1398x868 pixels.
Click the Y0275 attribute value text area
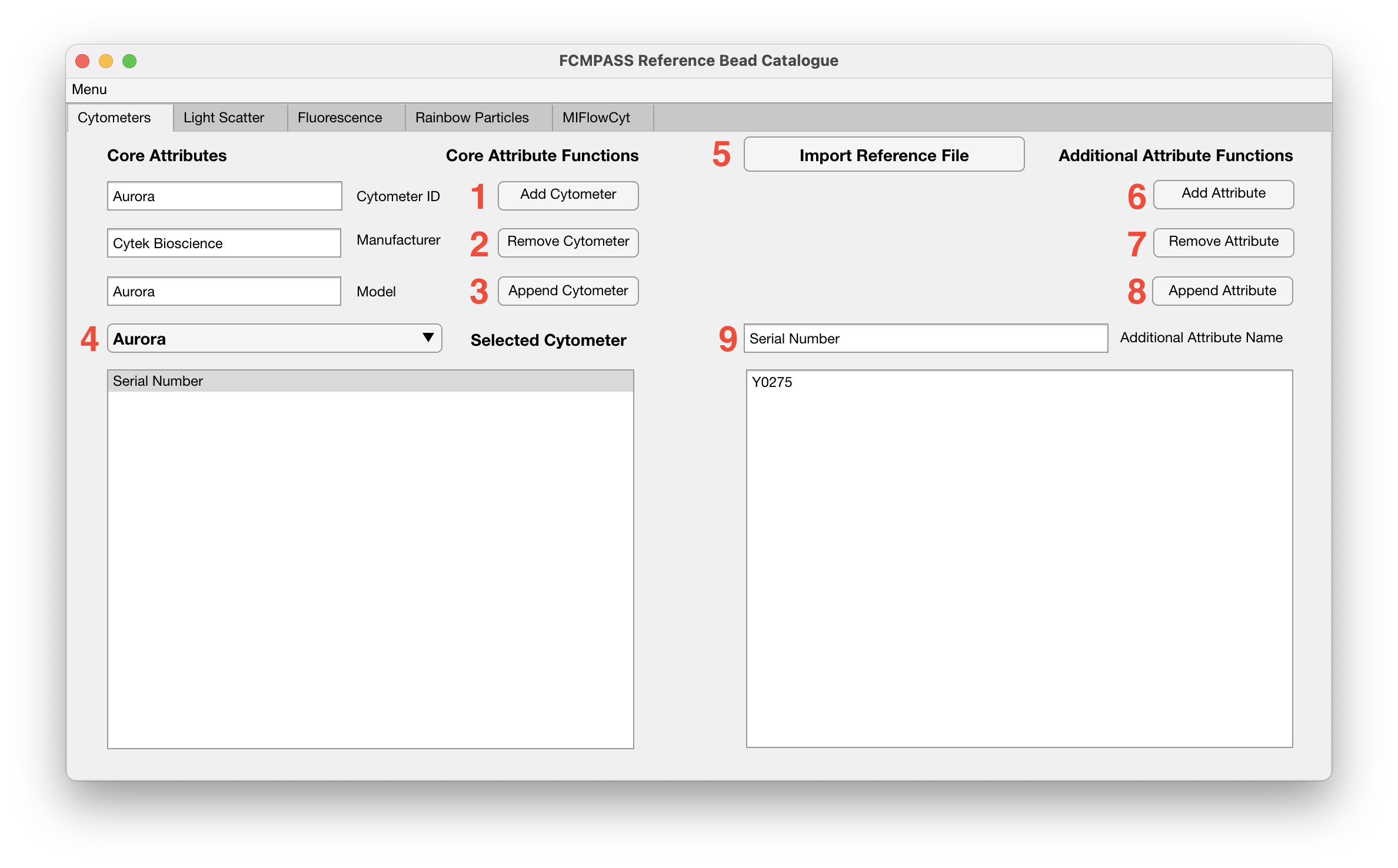[1019, 559]
